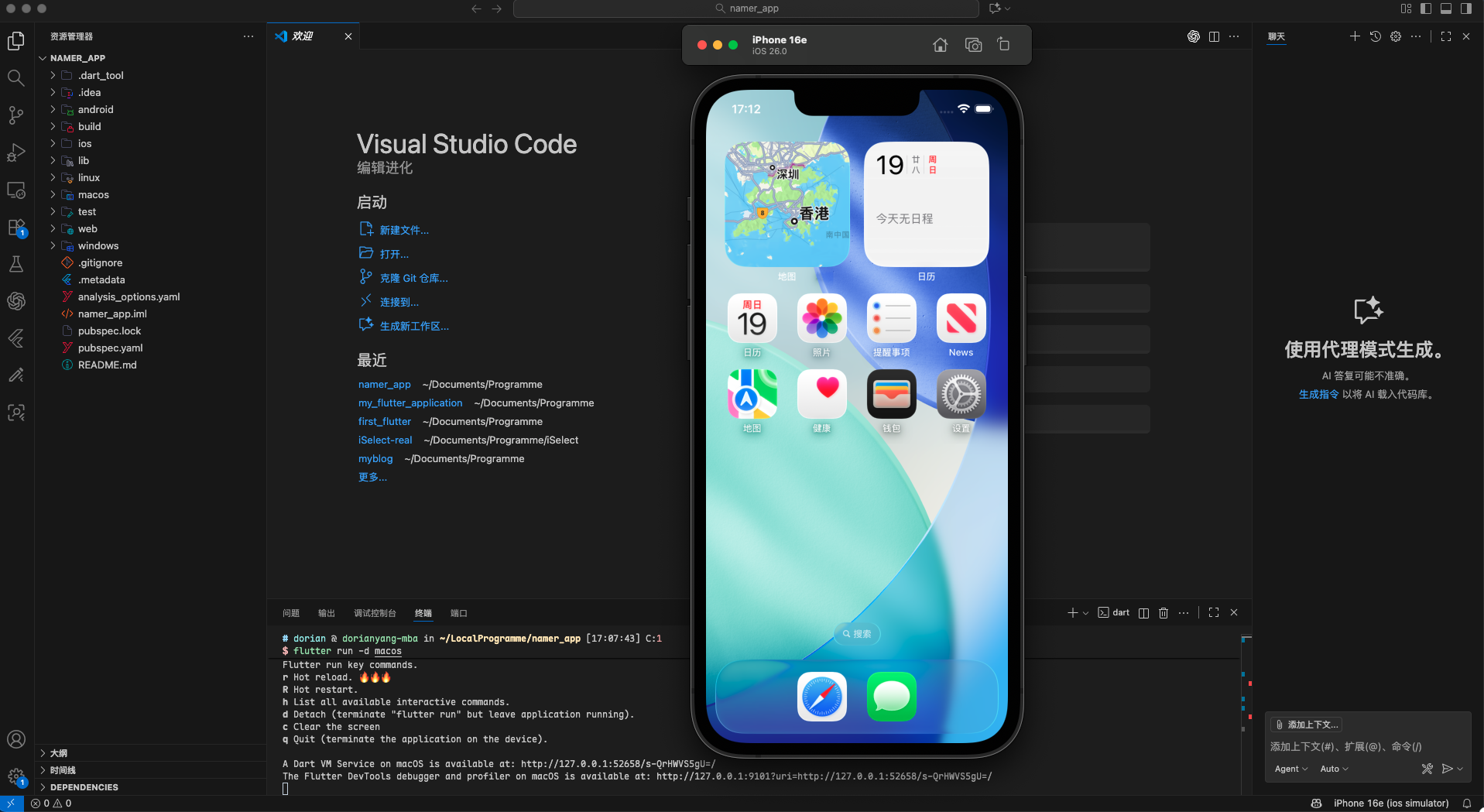Image resolution: width=1484 pixels, height=812 pixels.
Task: Open the Run and Debug view
Action: click(x=16, y=152)
